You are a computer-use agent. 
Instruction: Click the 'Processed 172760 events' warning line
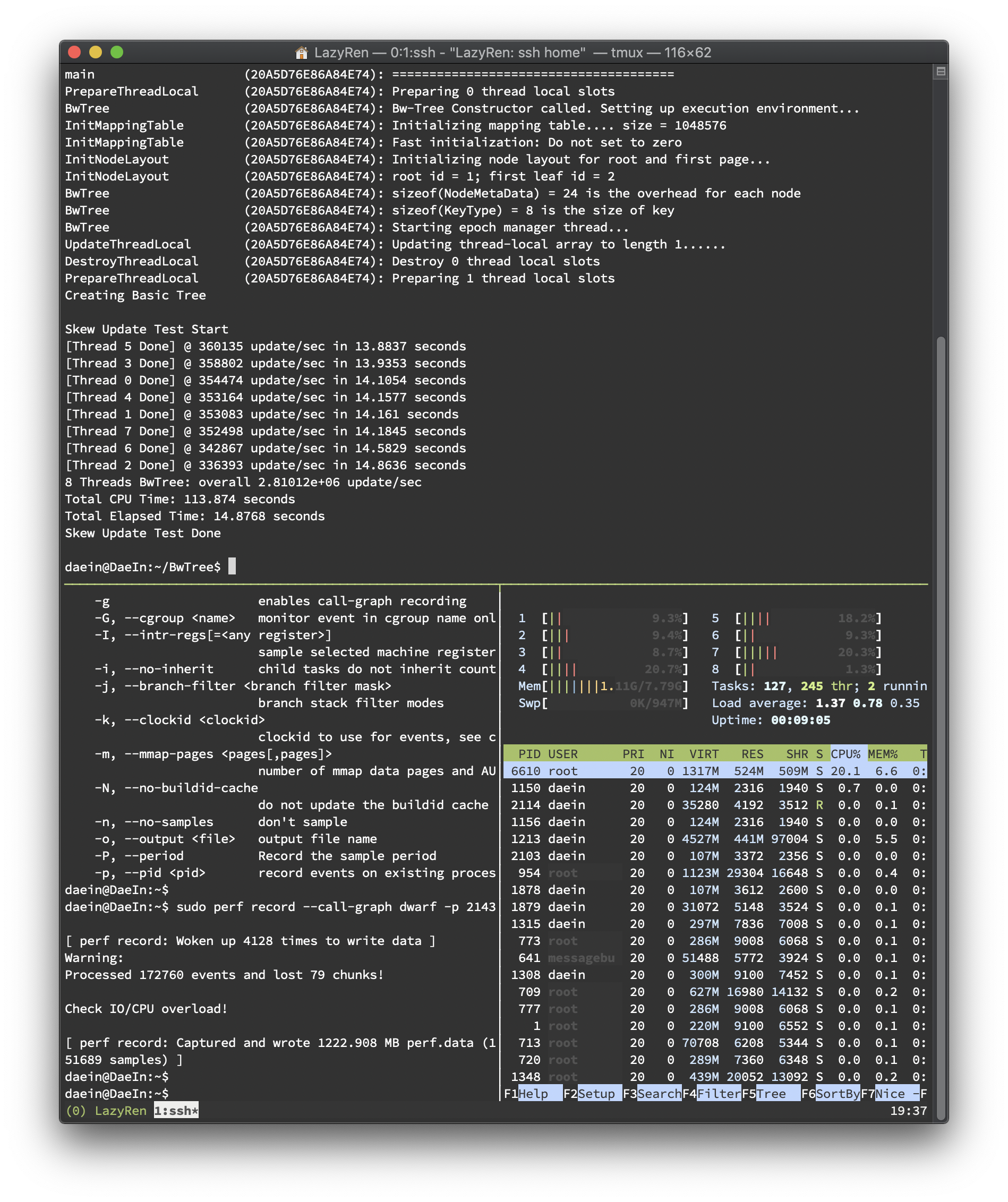(x=224, y=975)
